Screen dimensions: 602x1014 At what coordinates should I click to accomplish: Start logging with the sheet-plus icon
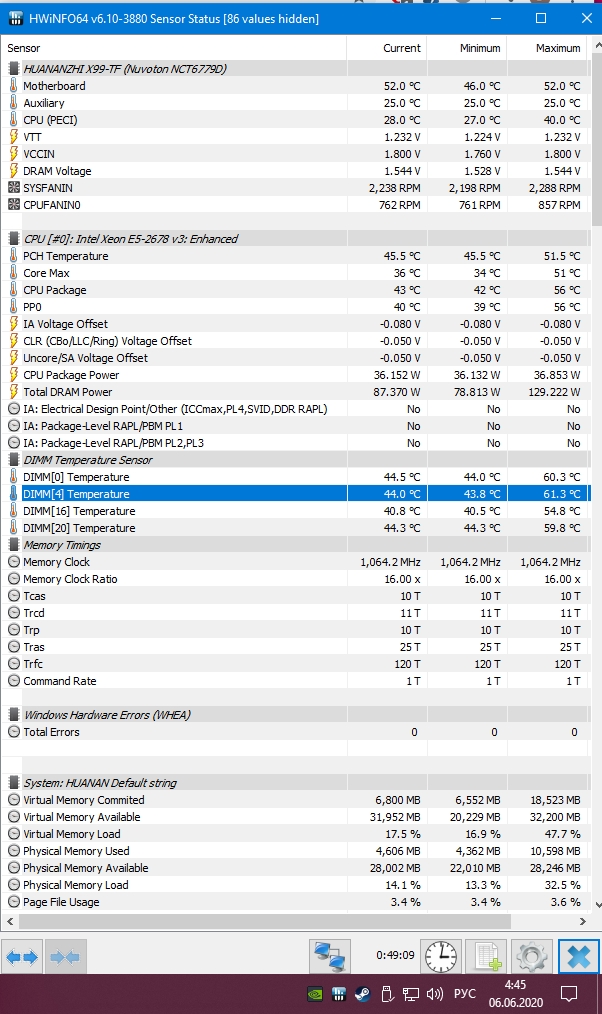(x=486, y=957)
